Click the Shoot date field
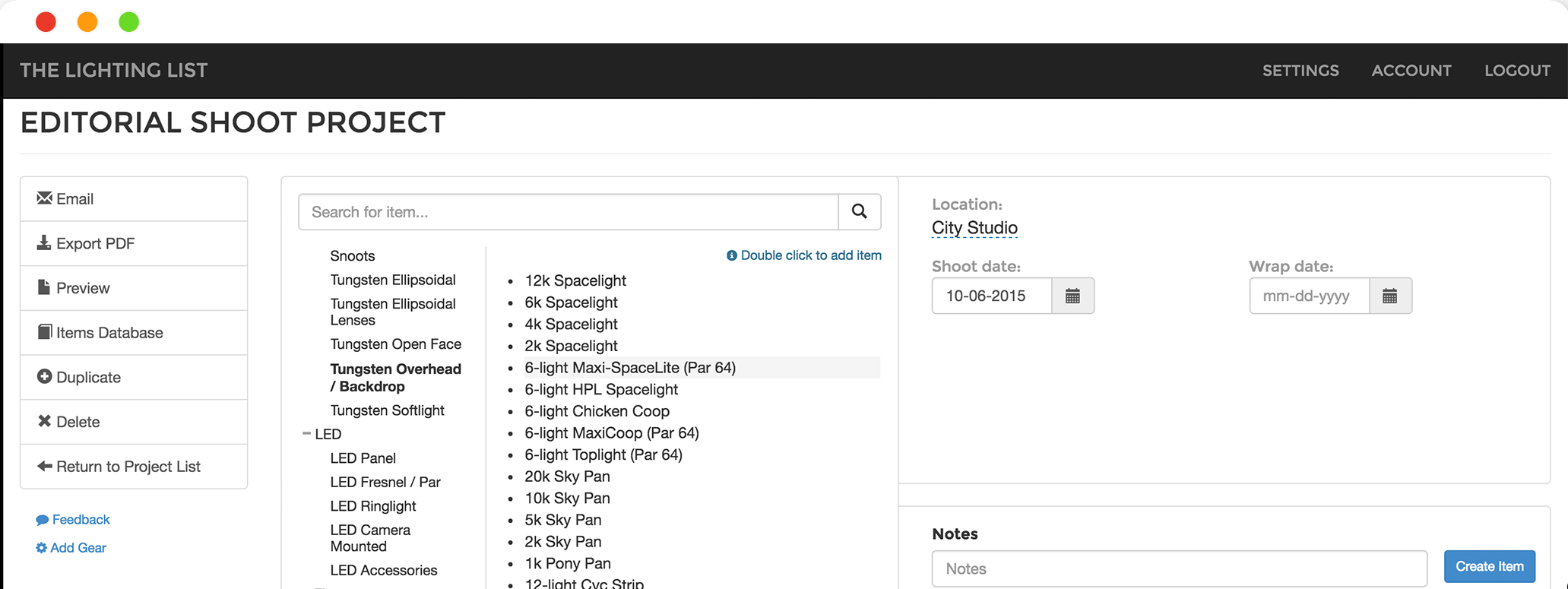This screenshot has width=1568, height=589. (x=992, y=296)
